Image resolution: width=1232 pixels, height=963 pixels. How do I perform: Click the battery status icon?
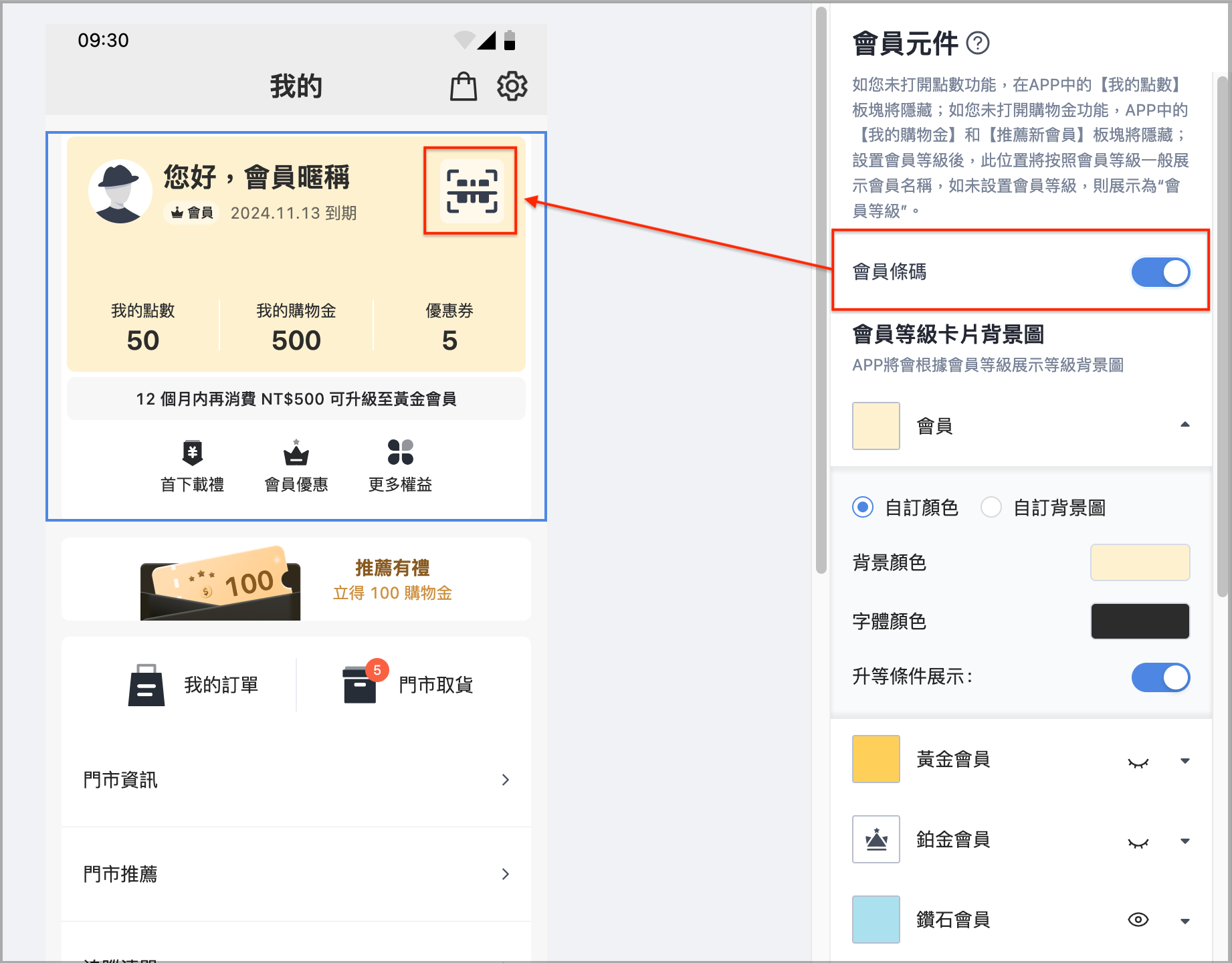(510, 40)
